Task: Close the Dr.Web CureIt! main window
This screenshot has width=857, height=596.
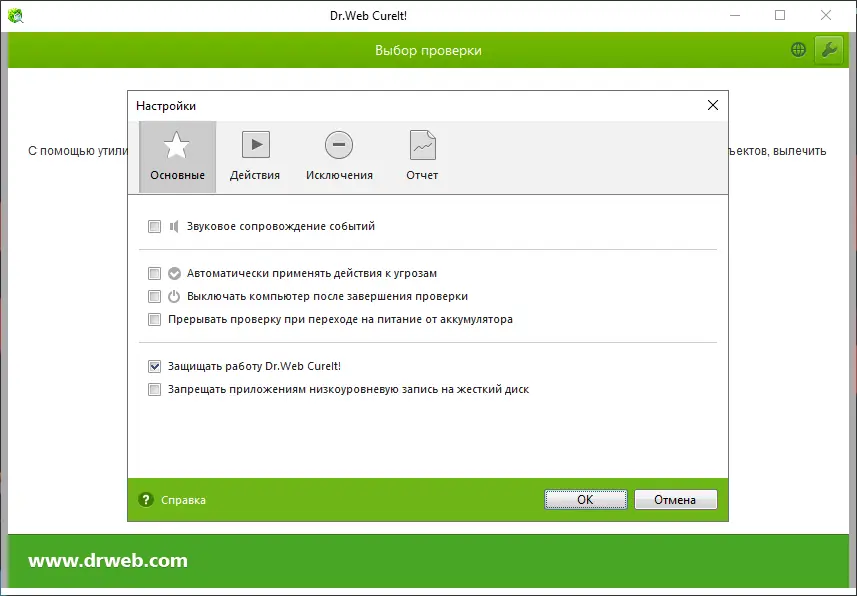Action: click(826, 15)
